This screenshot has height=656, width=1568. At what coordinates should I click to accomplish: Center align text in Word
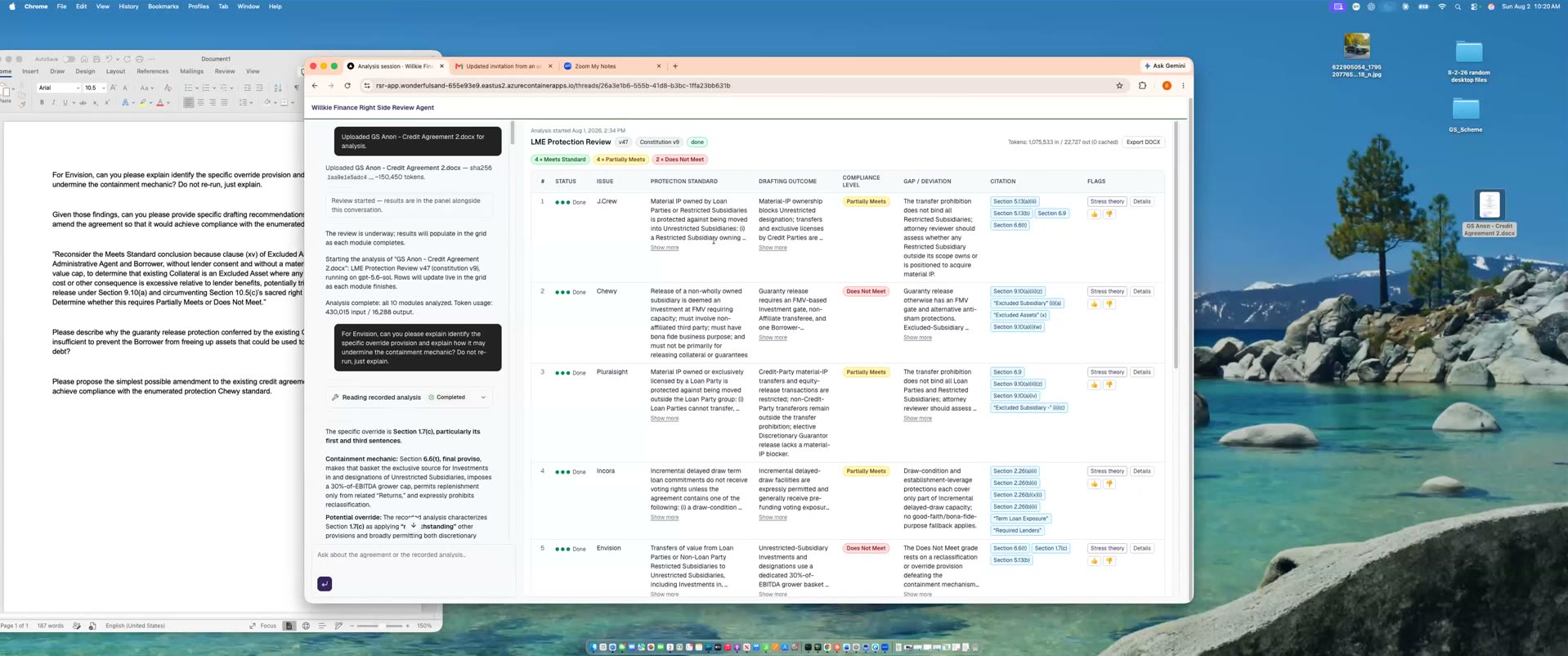pyautogui.click(x=200, y=102)
